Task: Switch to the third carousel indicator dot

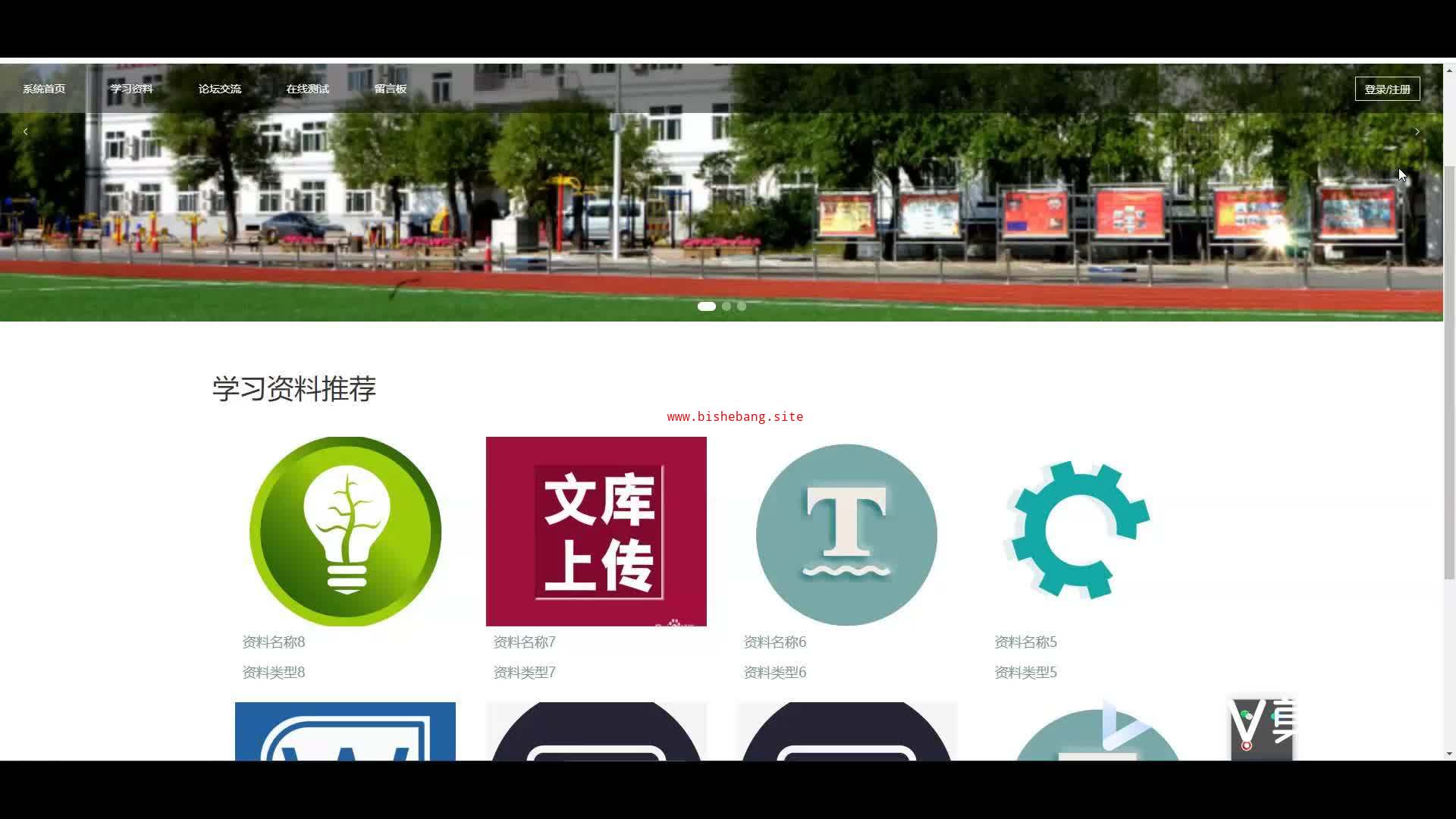Action: pyautogui.click(x=742, y=306)
